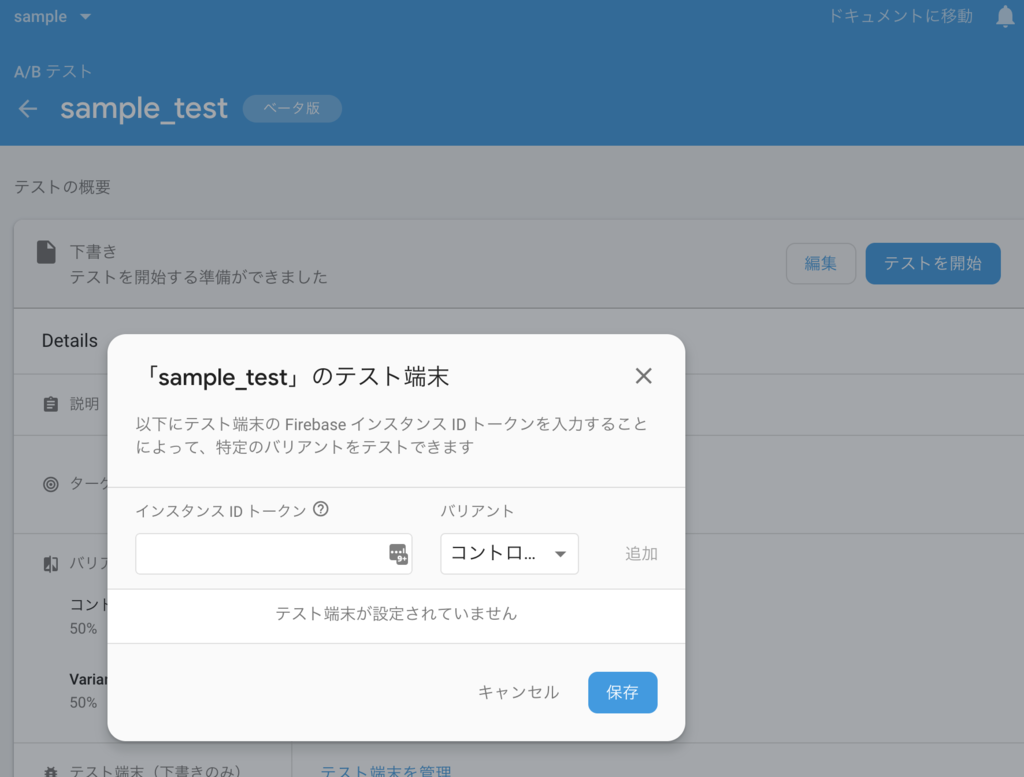Focus the インスタンス ID トークン input field
1024x777 pixels.
[x=274, y=554]
